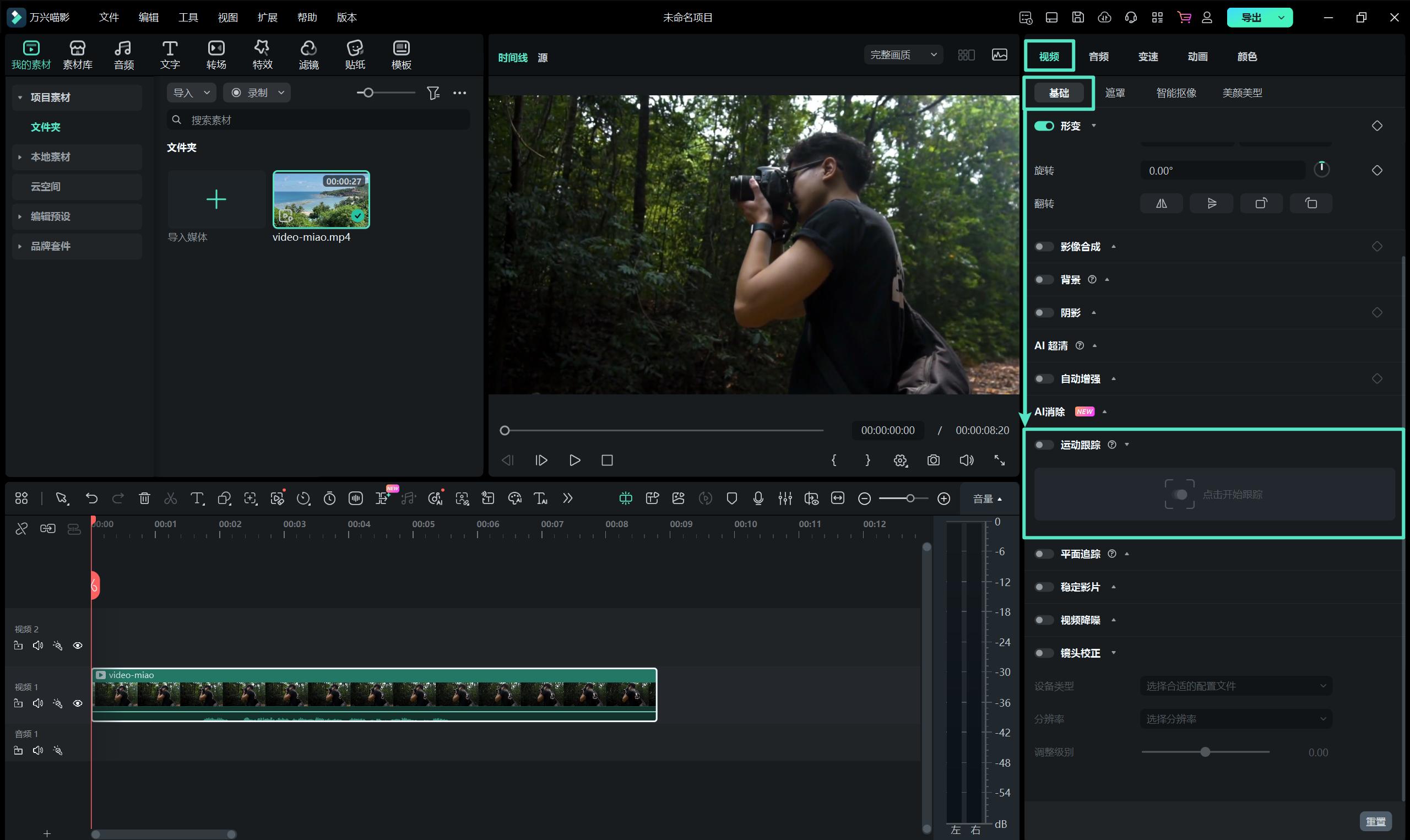Enable the 运动跟踪 motion tracking toggle
The height and width of the screenshot is (840, 1410).
pos(1043,445)
